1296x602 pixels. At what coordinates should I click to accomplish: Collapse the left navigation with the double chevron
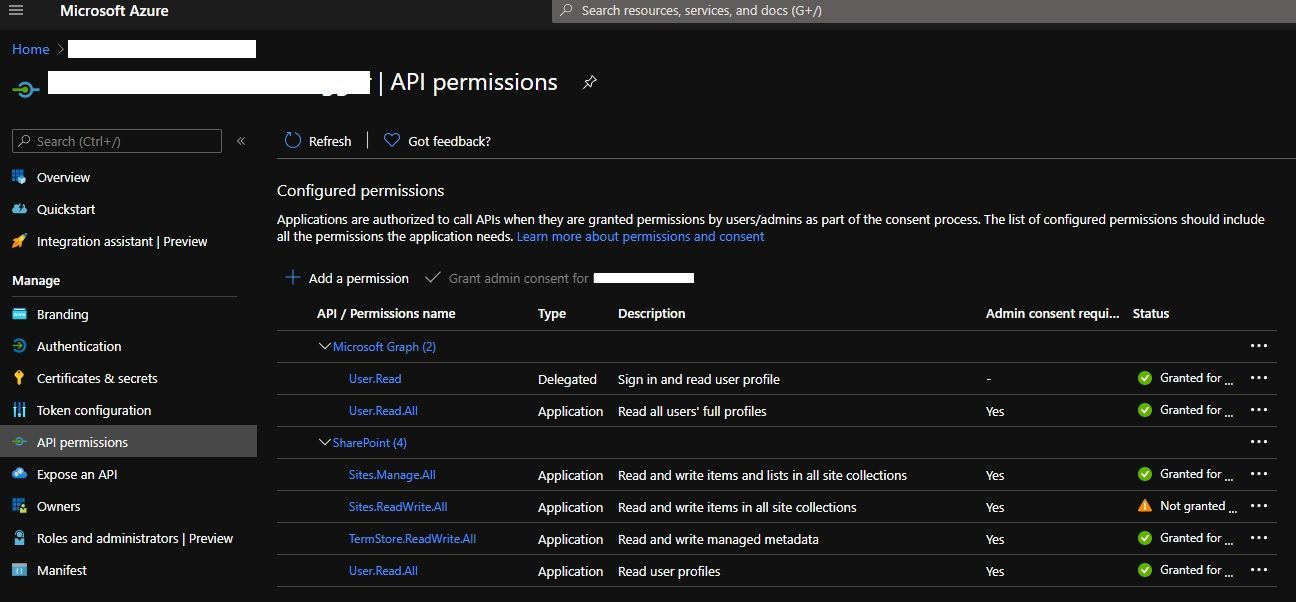click(241, 141)
